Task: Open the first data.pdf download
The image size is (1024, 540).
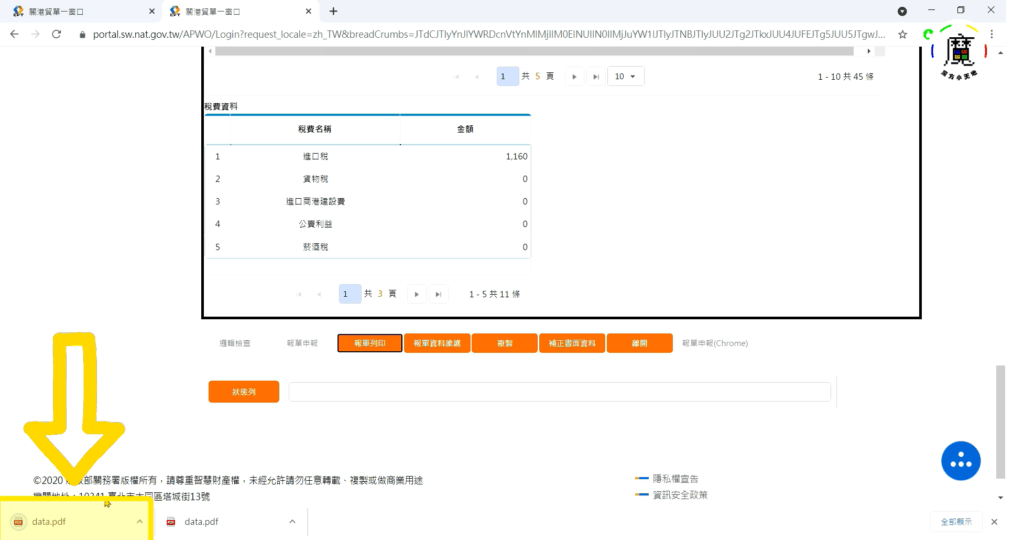Action: [x=49, y=522]
